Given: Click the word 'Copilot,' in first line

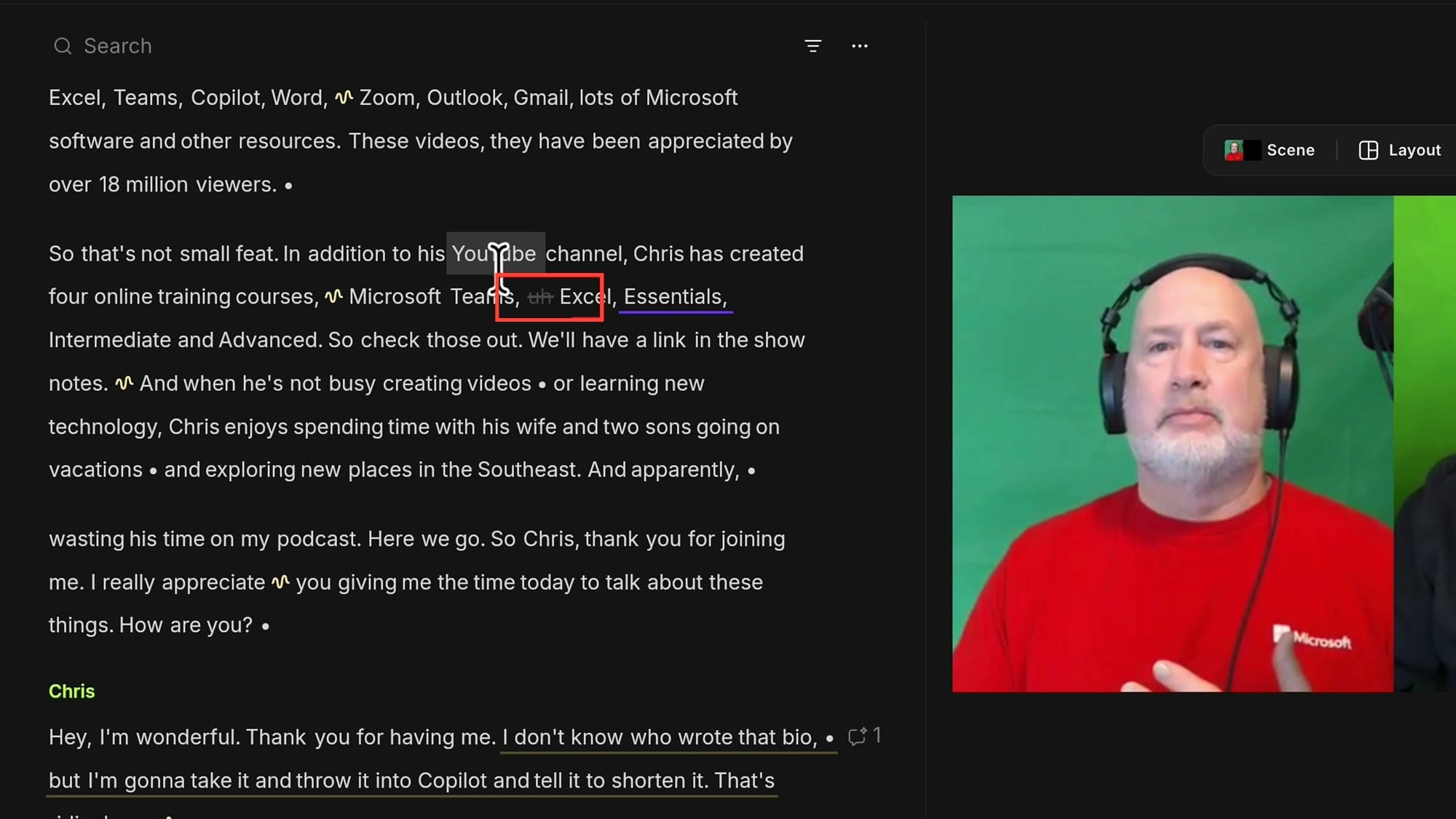Looking at the screenshot, I should (x=228, y=98).
